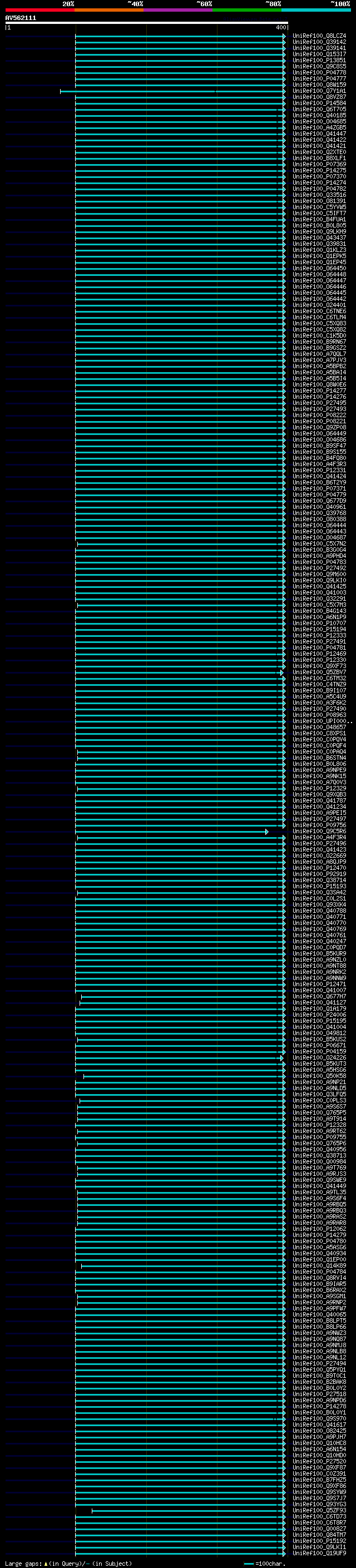Open hit UniRef100_Q39141

[319, 48]
